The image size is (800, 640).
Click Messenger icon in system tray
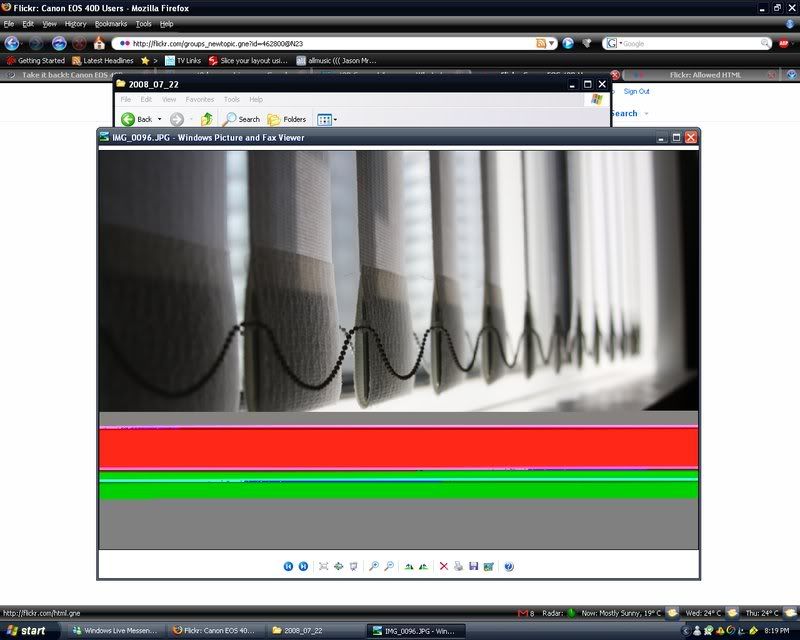[696, 631]
